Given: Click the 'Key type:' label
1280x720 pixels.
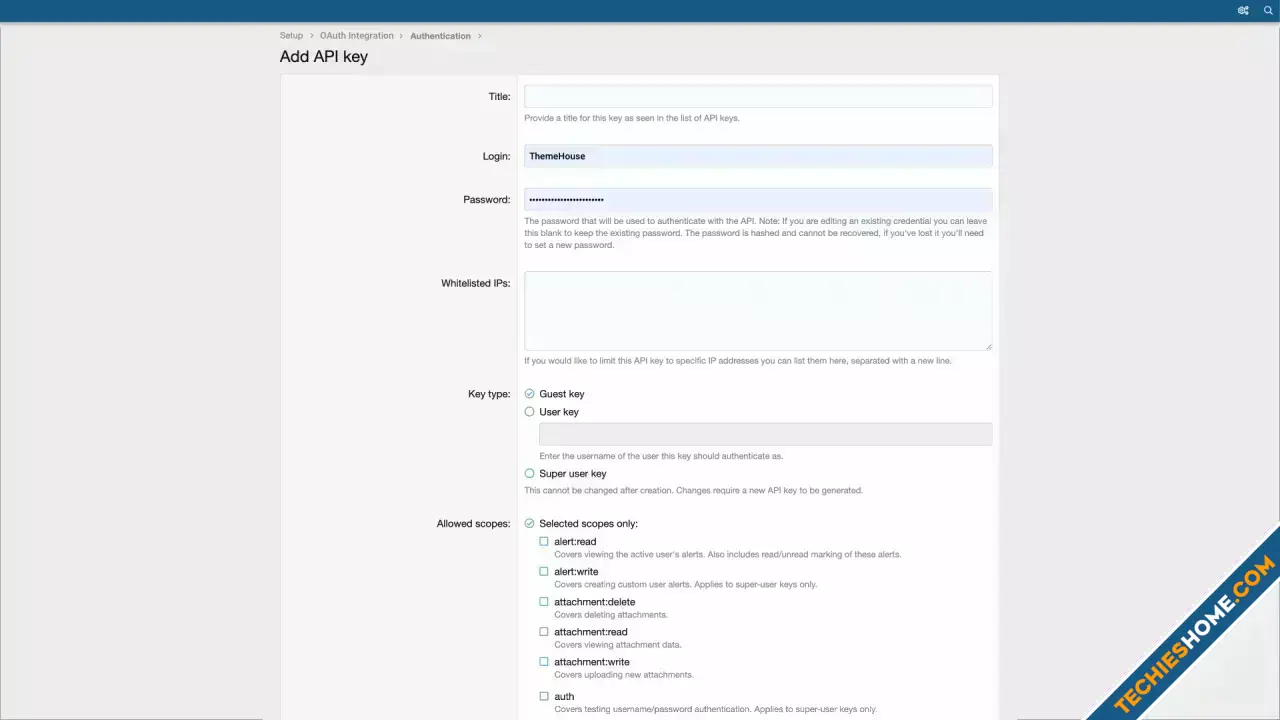Looking at the screenshot, I should pyautogui.click(x=489, y=394).
